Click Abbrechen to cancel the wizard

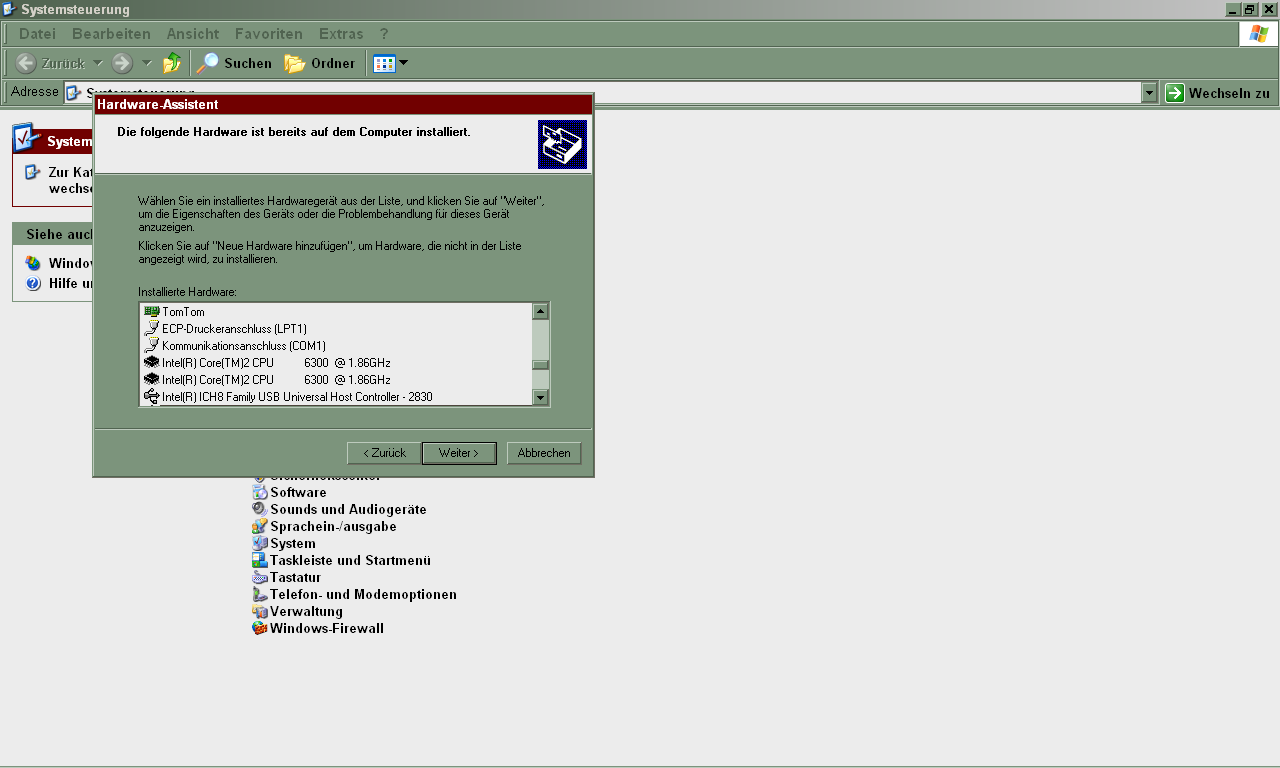coord(544,453)
